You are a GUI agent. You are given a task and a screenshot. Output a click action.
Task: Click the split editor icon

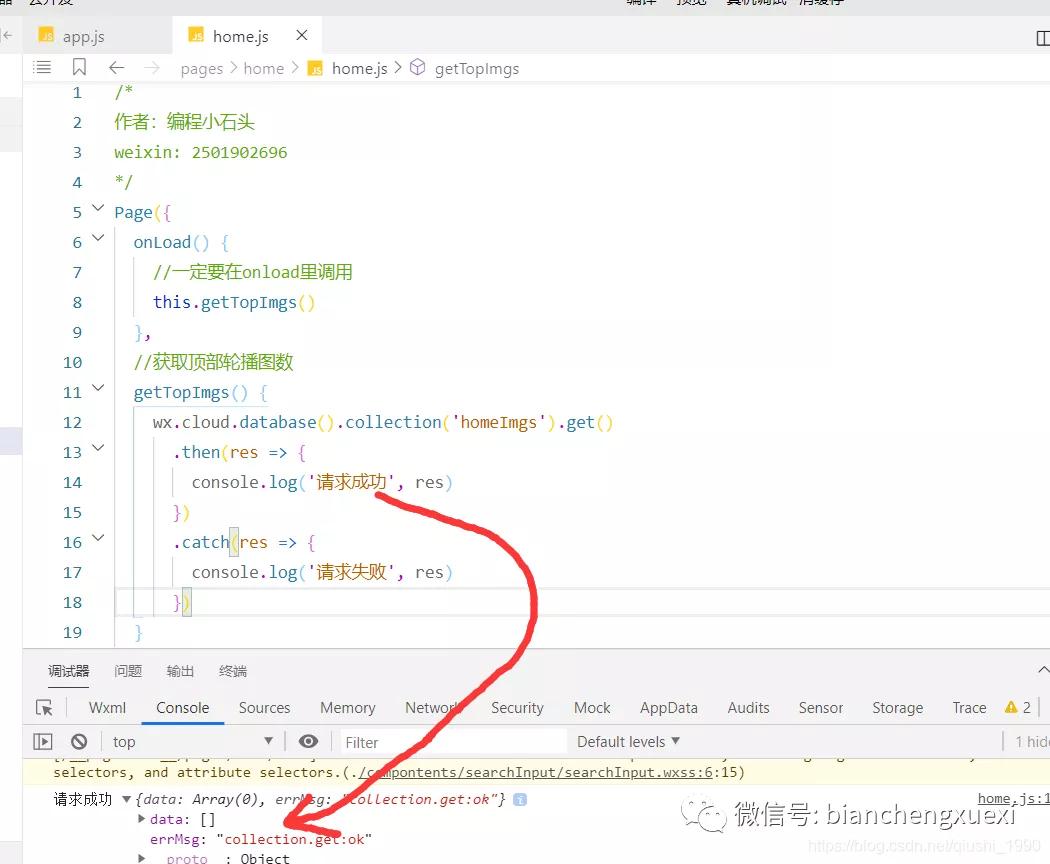[x=1043, y=37]
